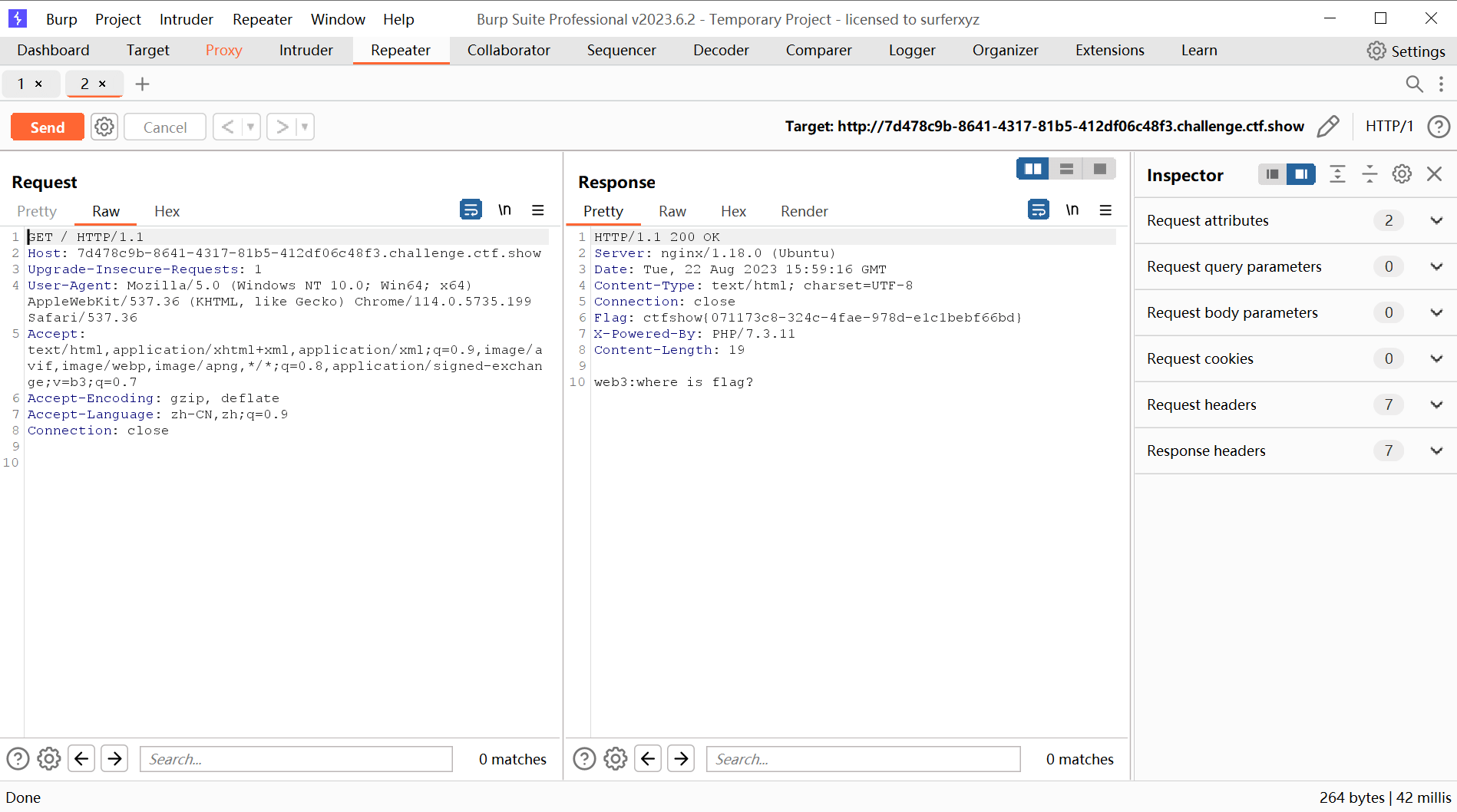Image resolution: width=1457 pixels, height=812 pixels.
Task: Open request pane hamburger menu
Action: [538, 210]
